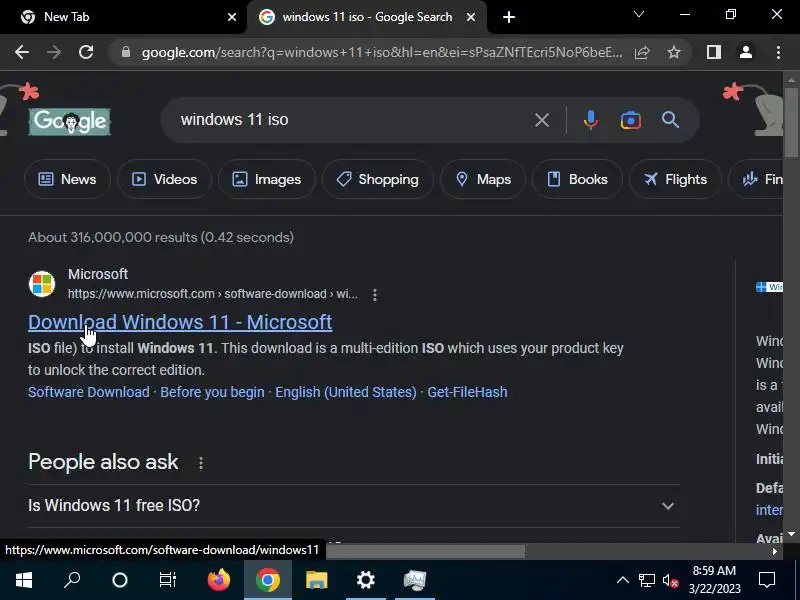Viewport: 800px width, 600px height.
Task: Filter results by Images
Action: [x=267, y=179]
